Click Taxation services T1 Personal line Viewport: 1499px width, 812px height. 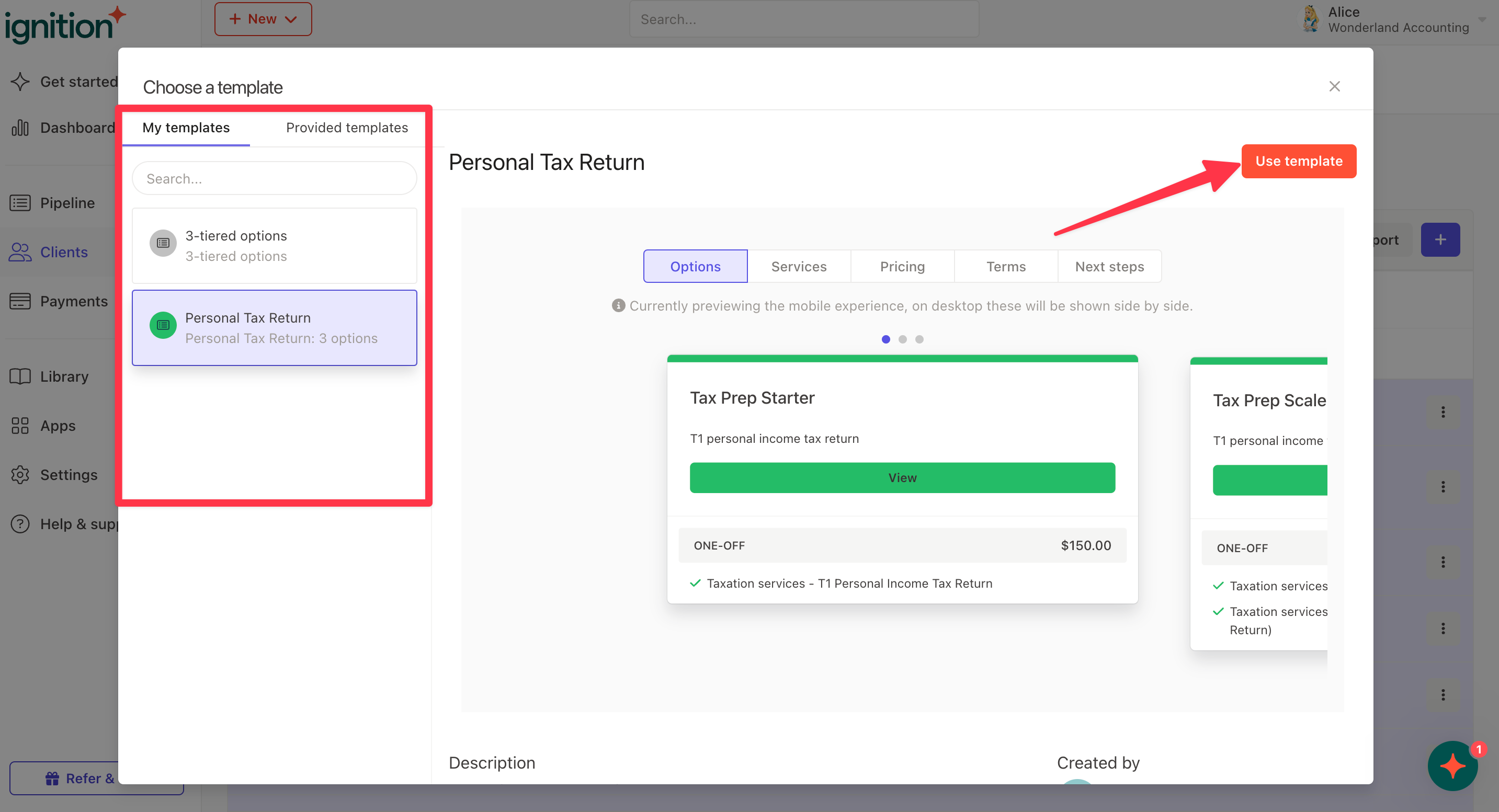(849, 584)
